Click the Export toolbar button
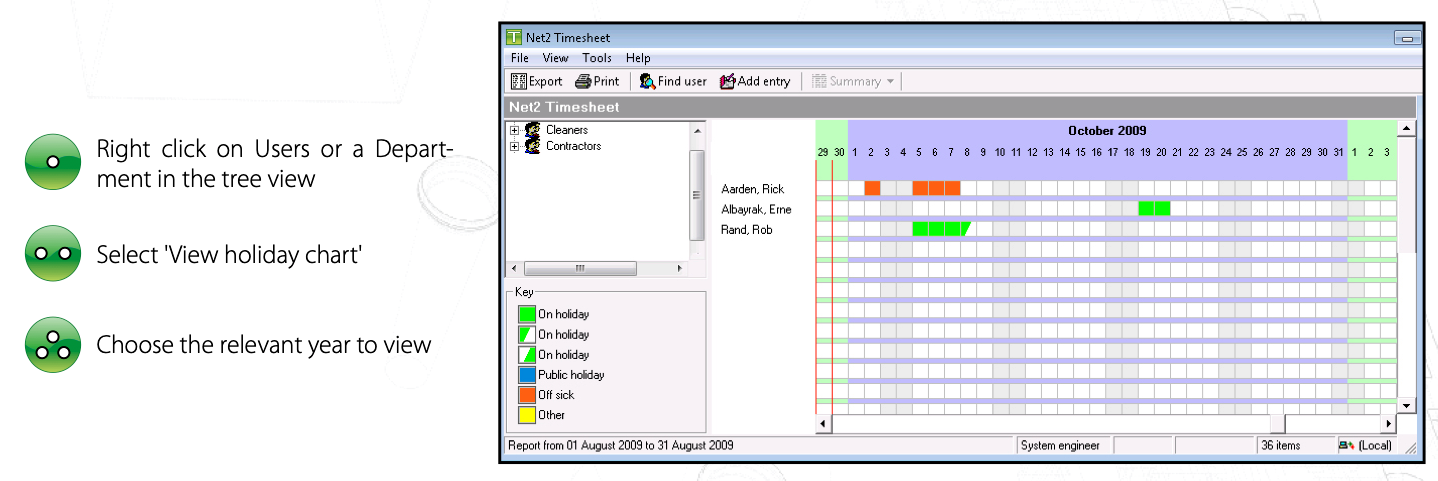Screen dimensions: 1438x481 (537, 81)
